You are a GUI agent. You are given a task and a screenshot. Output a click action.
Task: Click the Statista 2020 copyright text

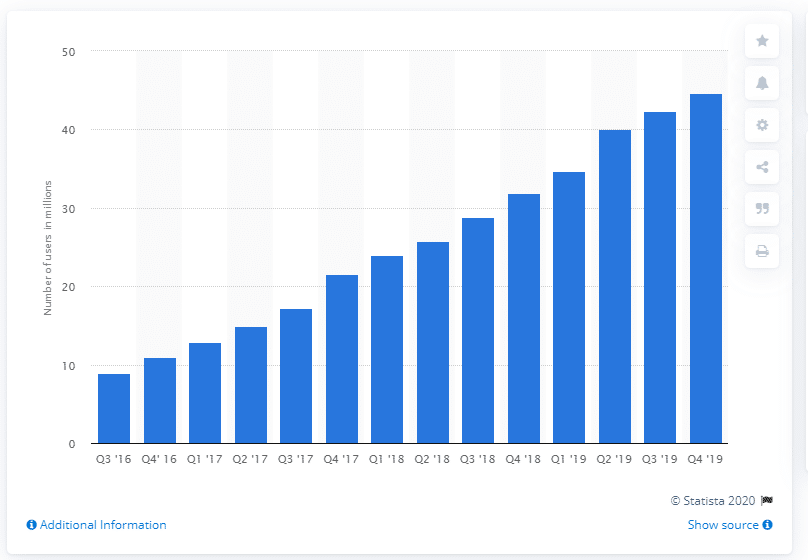coord(715,501)
